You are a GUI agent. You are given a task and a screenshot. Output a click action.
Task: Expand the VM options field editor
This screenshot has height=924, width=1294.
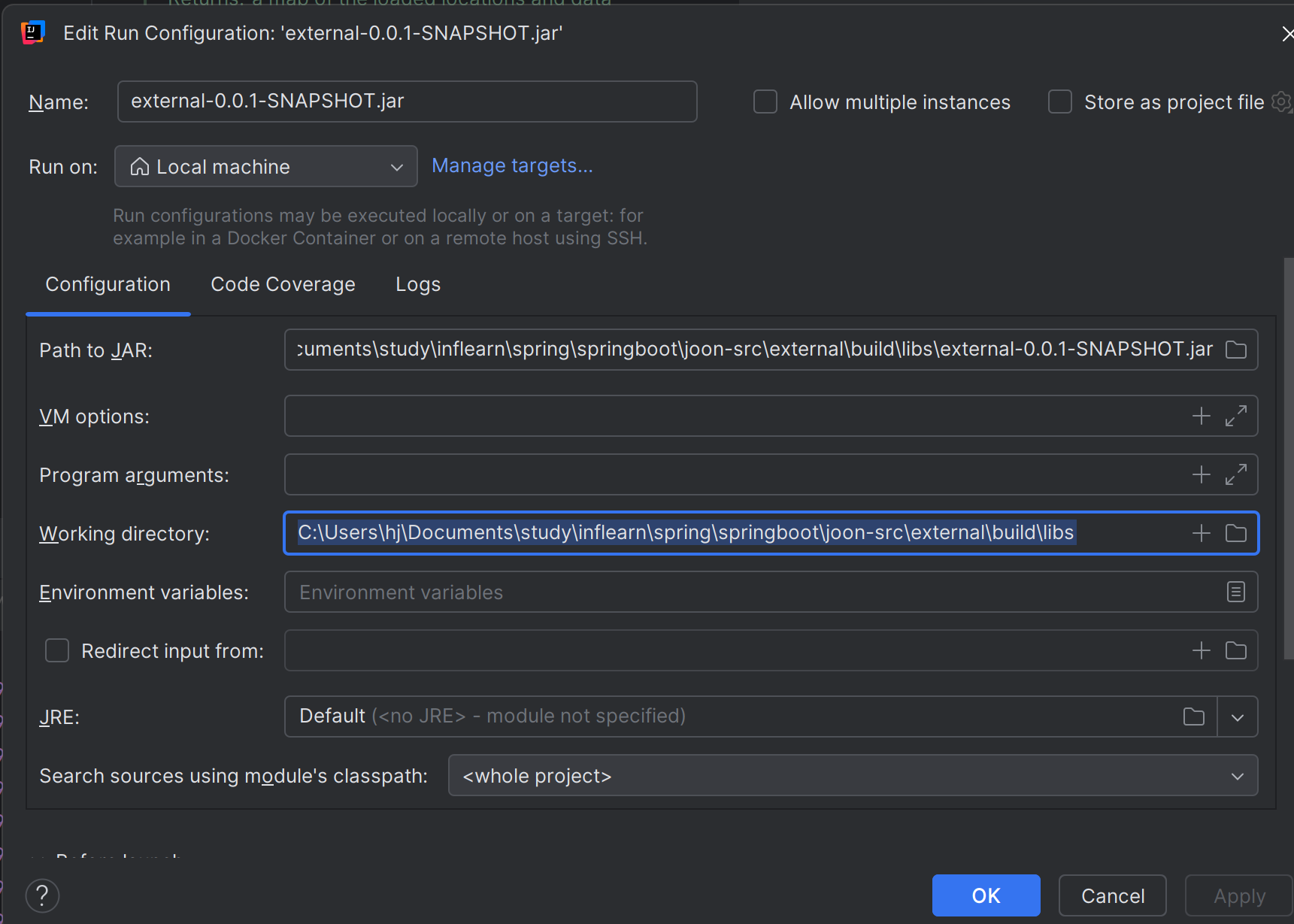click(1236, 416)
